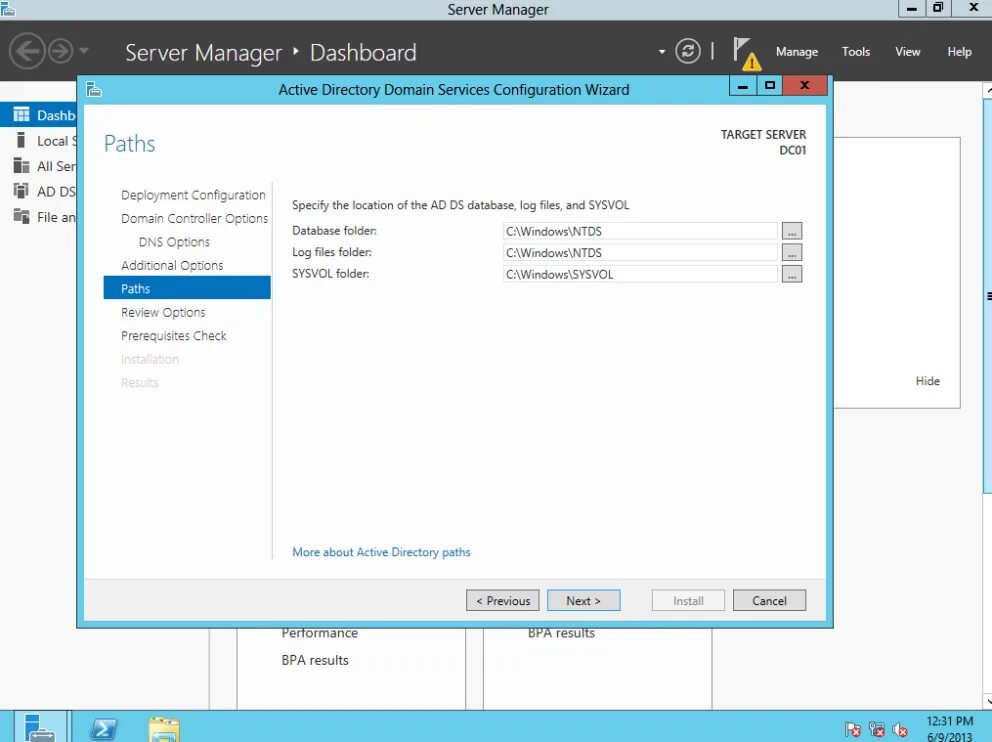Image resolution: width=992 pixels, height=742 pixels.
Task: Open the dropdown arrow left of refresh
Action: [662, 51]
